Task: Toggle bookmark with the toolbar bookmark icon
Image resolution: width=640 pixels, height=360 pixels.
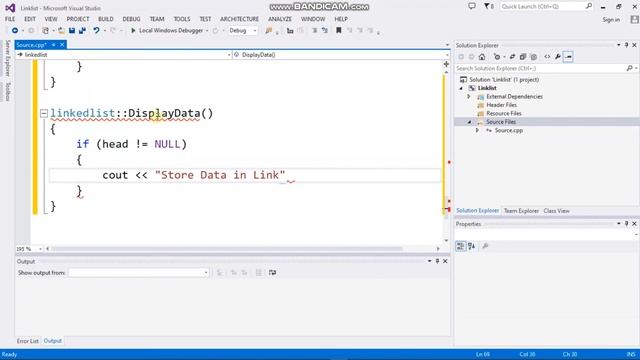Action: [x=338, y=31]
